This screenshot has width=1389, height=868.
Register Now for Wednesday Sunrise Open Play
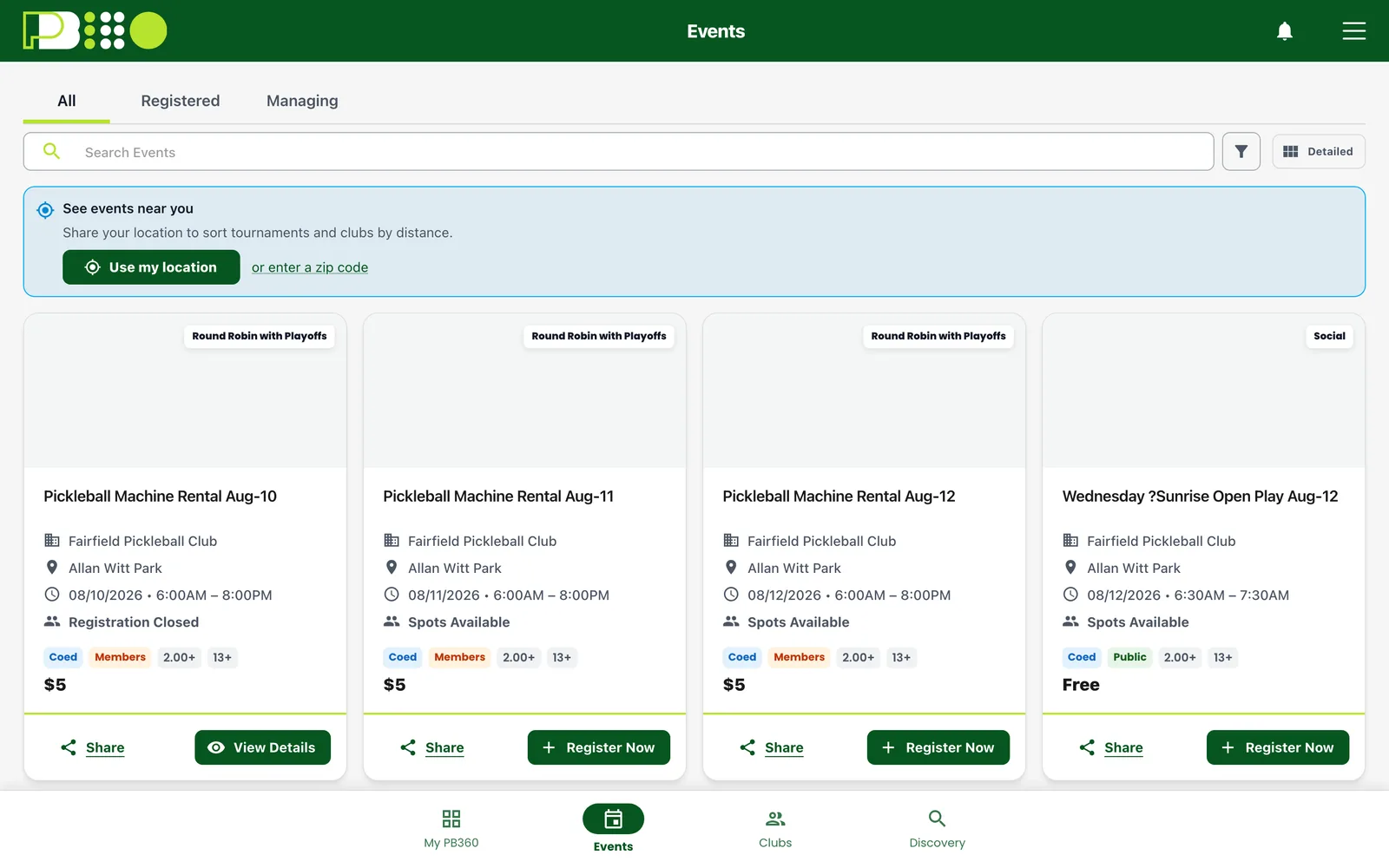pyautogui.click(x=1278, y=747)
